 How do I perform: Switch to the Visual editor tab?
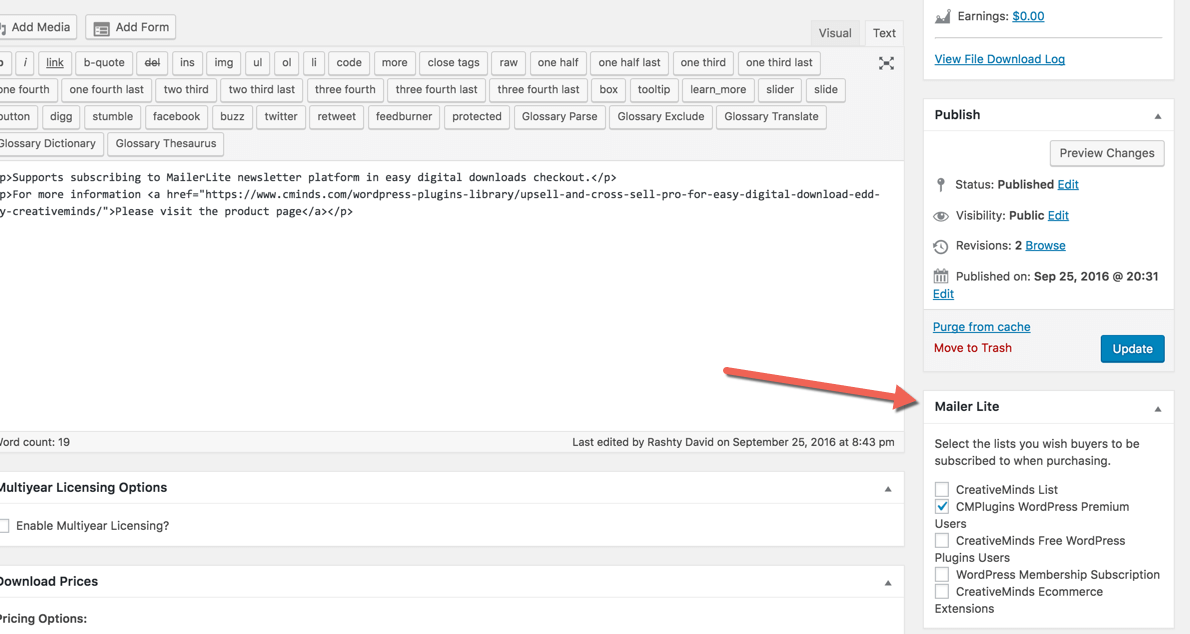pyautogui.click(x=834, y=33)
